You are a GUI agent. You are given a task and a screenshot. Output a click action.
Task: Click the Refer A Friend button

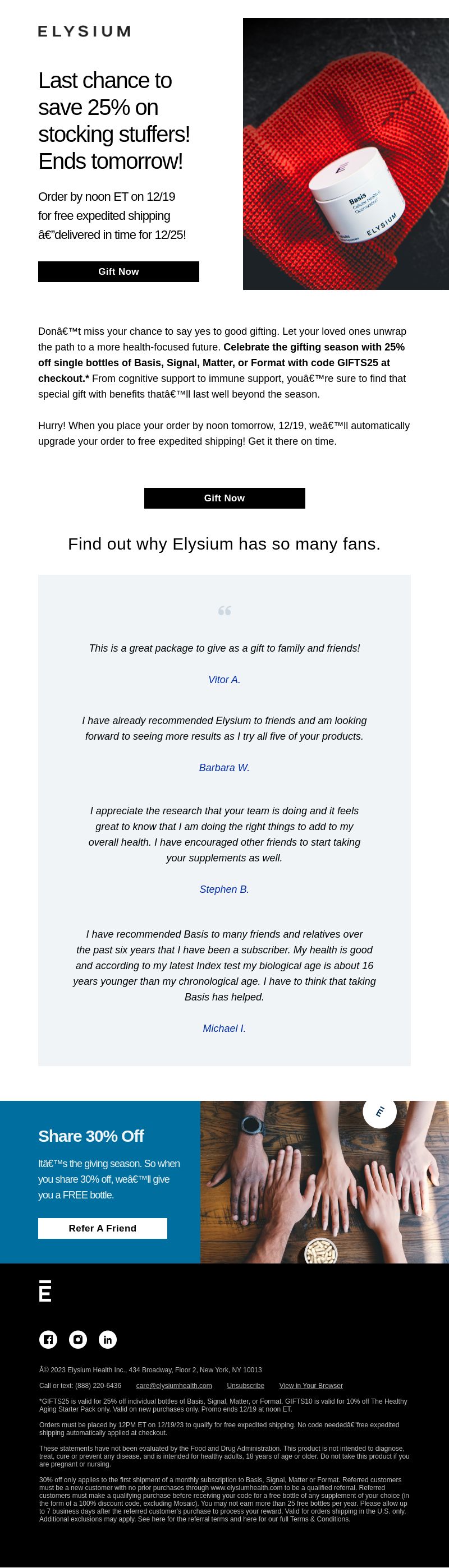pos(102,1228)
